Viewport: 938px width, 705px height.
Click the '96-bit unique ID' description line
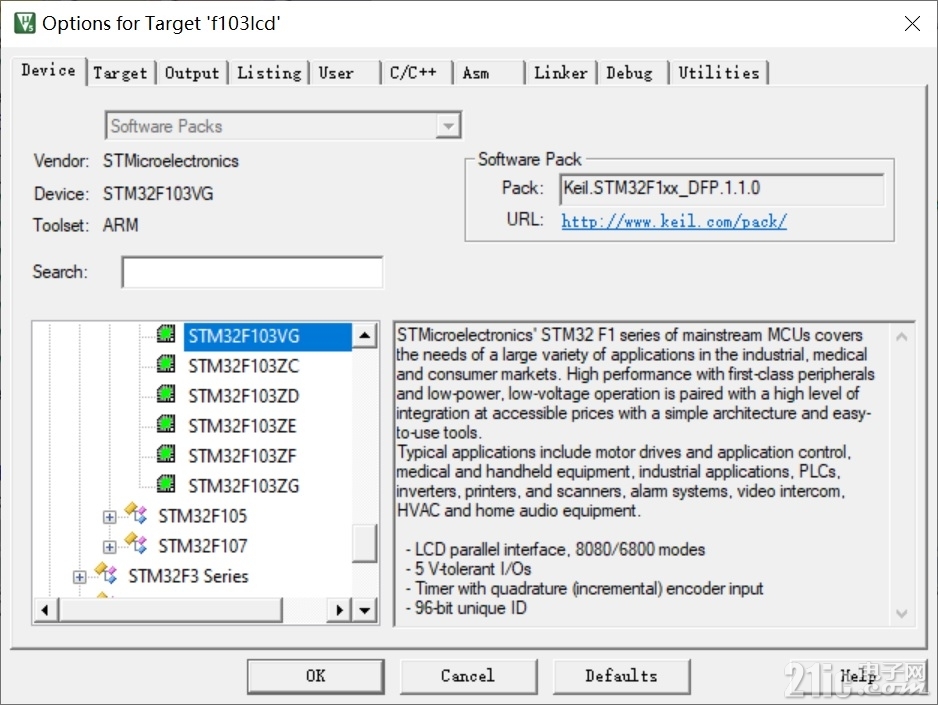(x=466, y=608)
